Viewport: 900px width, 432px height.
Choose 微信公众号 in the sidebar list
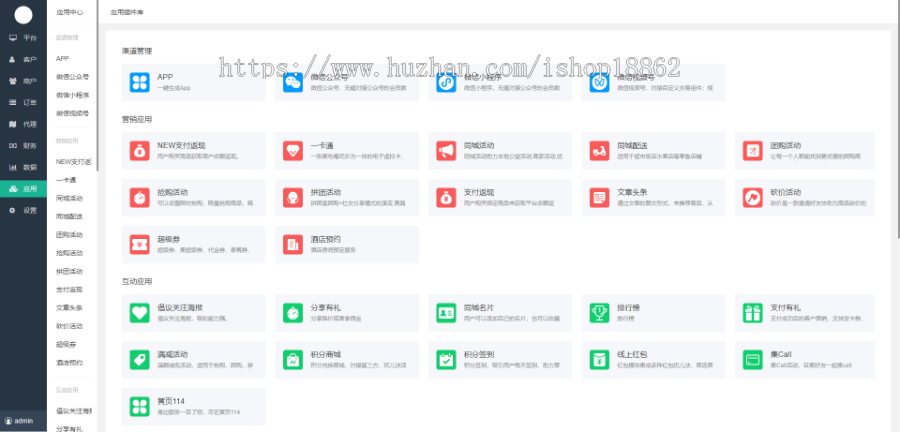point(72,76)
